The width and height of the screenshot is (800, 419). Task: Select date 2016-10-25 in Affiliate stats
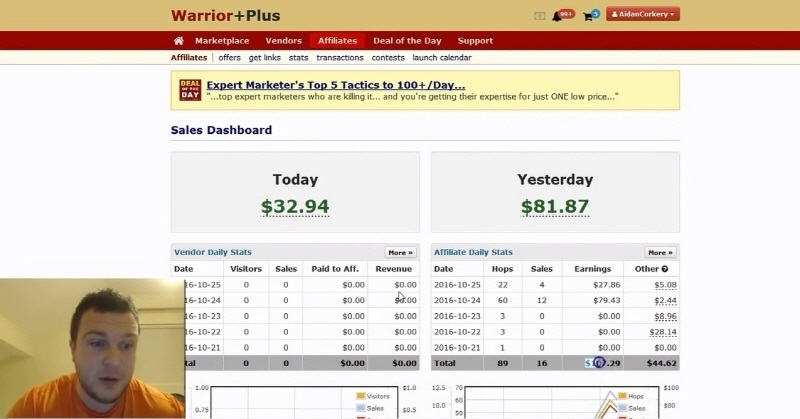coord(457,285)
